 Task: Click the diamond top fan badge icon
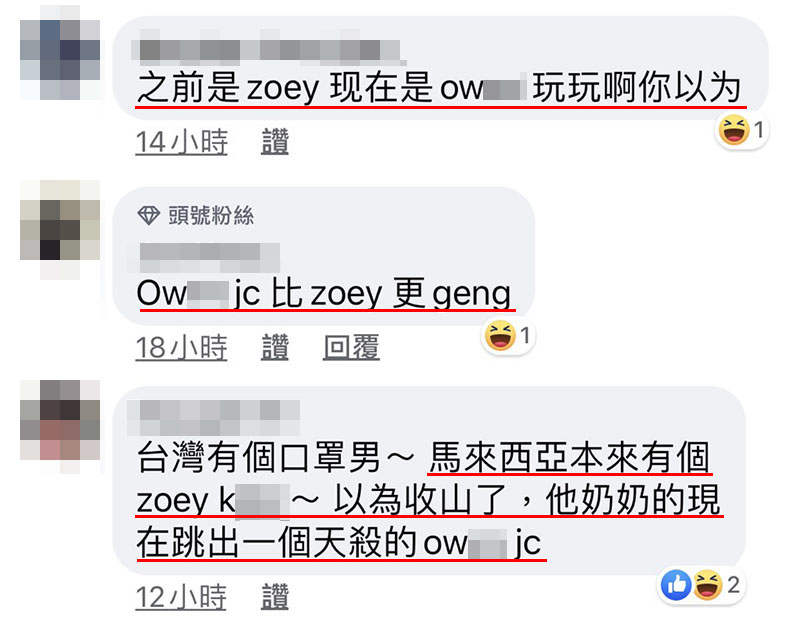coord(149,215)
